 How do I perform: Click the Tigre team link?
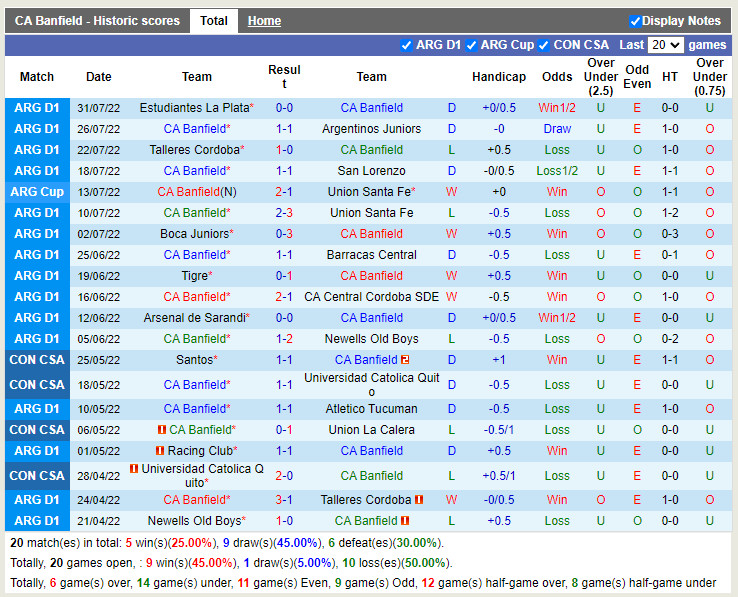[x=195, y=276]
